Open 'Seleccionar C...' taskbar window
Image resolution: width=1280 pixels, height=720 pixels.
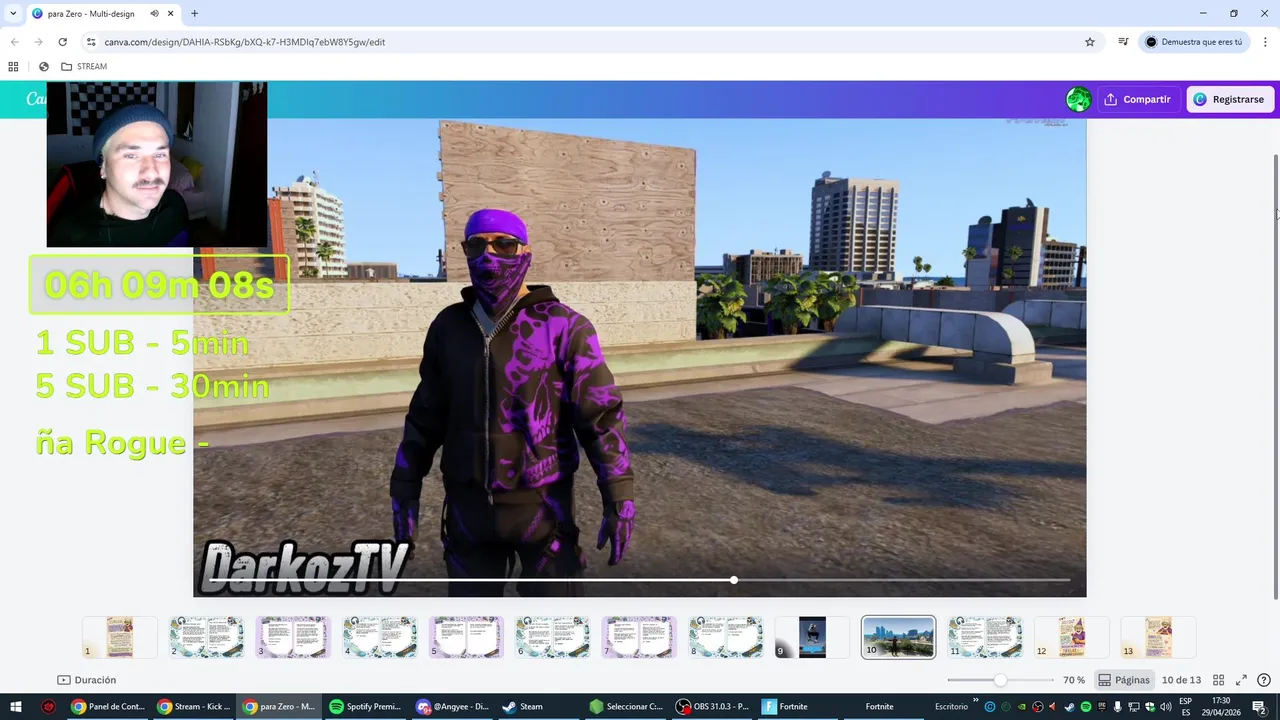pos(626,707)
